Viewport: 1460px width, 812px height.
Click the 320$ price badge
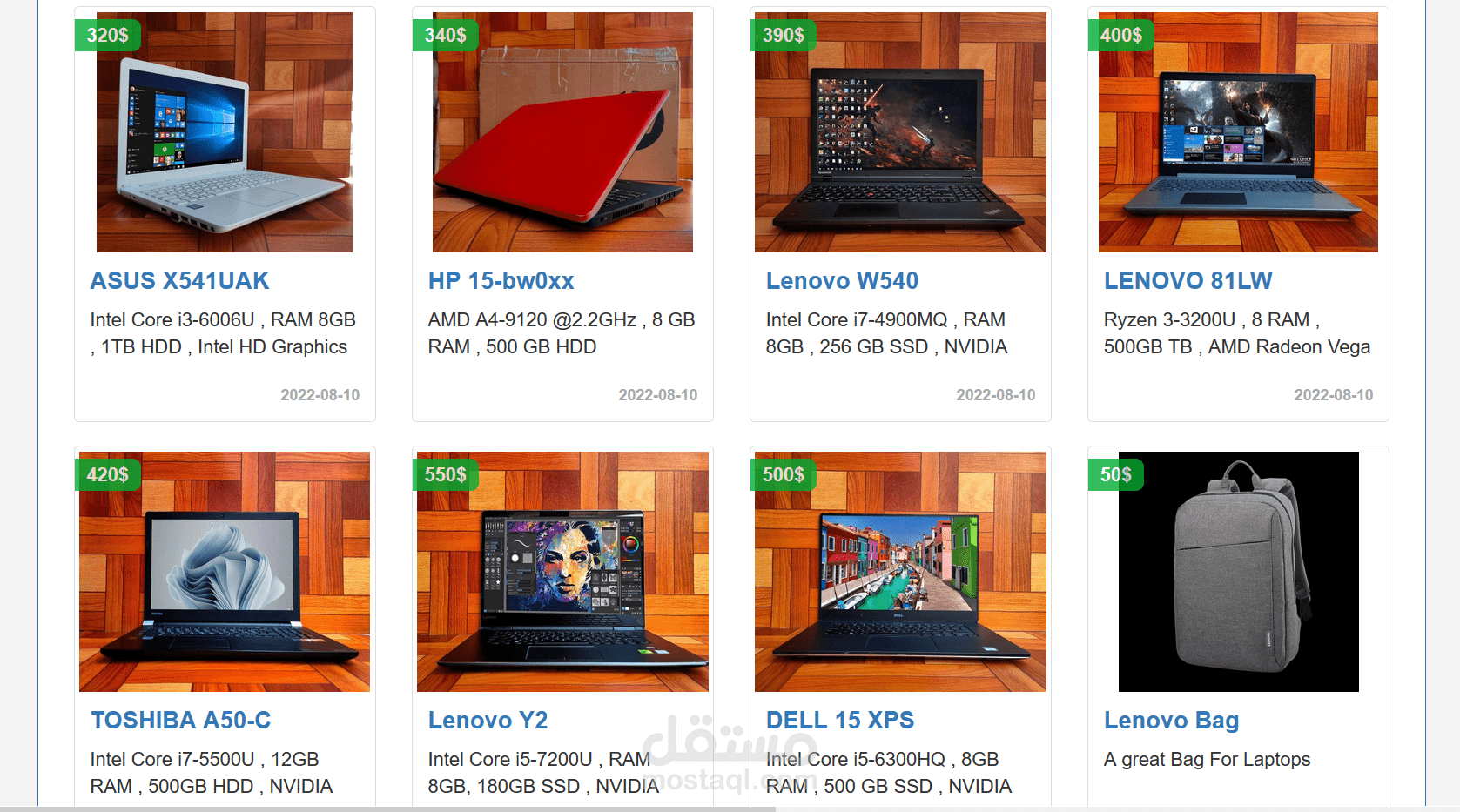(107, 36)
